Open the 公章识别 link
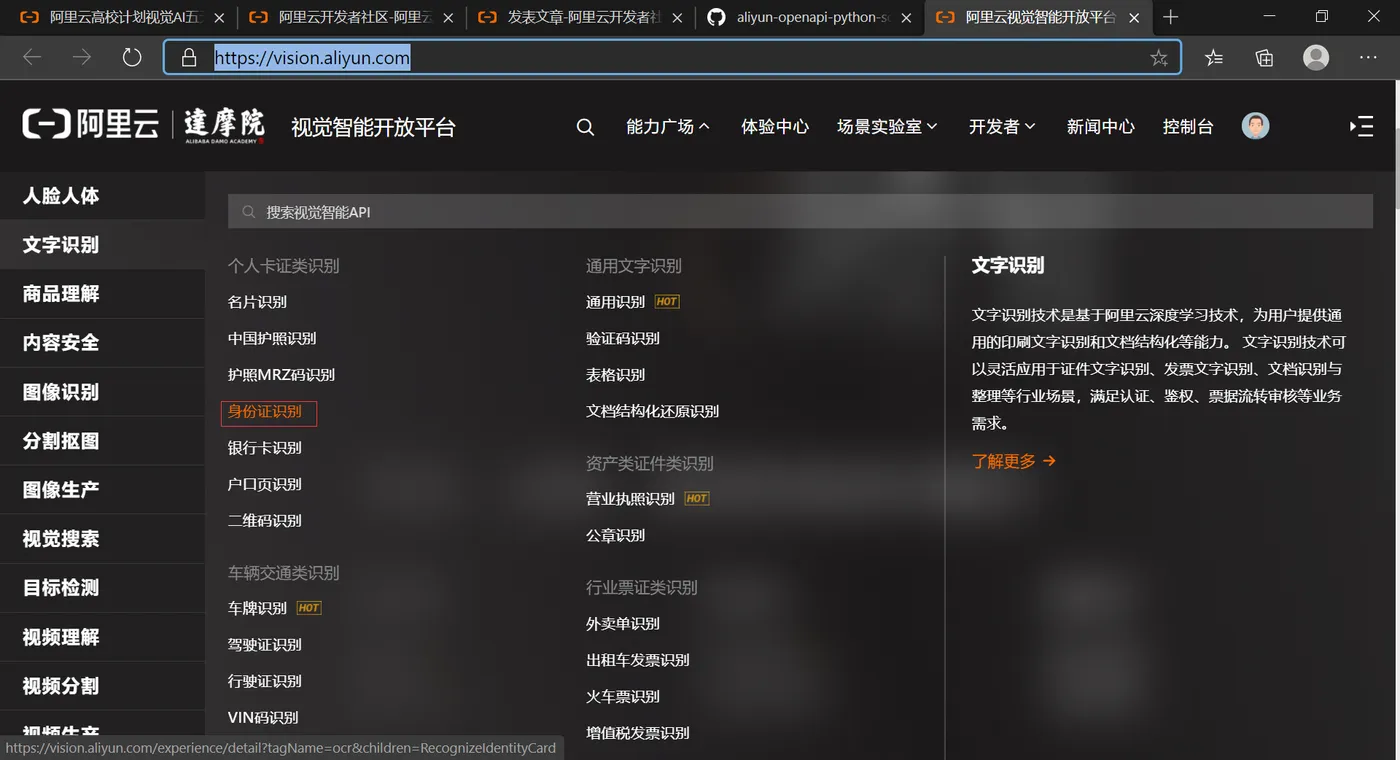This screenshot has height=760, width=1400. coord(616,535)
